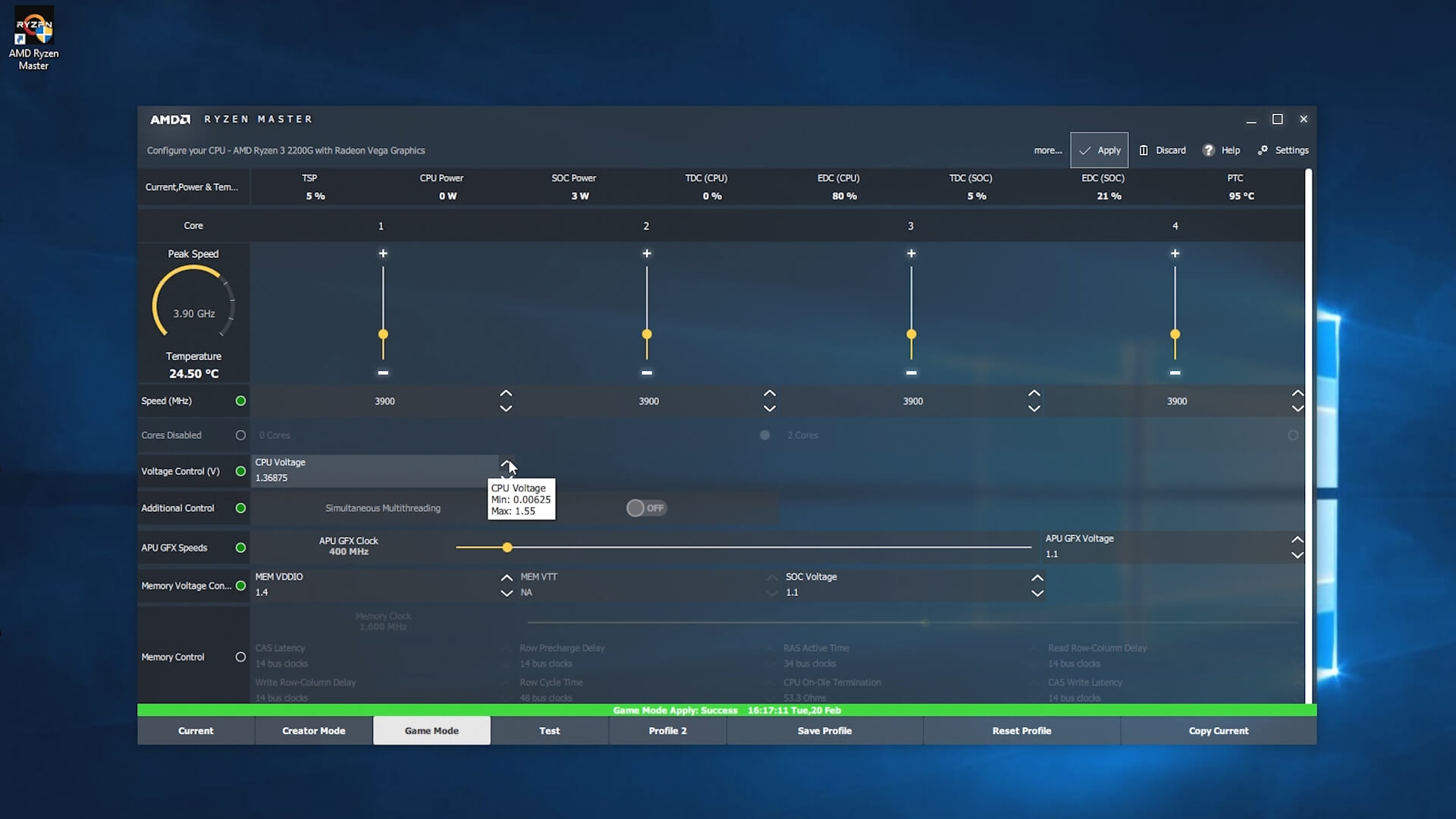The width and height of the screenshot is (1456, 819).
Task: Click the Discard trash icon
Action: point(1144,150)
